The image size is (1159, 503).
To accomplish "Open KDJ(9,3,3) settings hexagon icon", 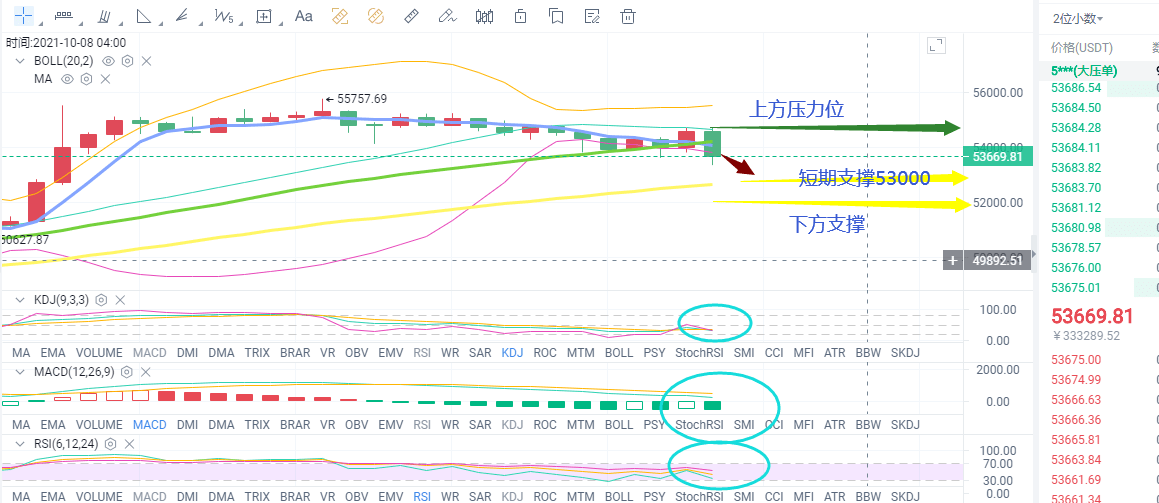I will tap(101, 300).
